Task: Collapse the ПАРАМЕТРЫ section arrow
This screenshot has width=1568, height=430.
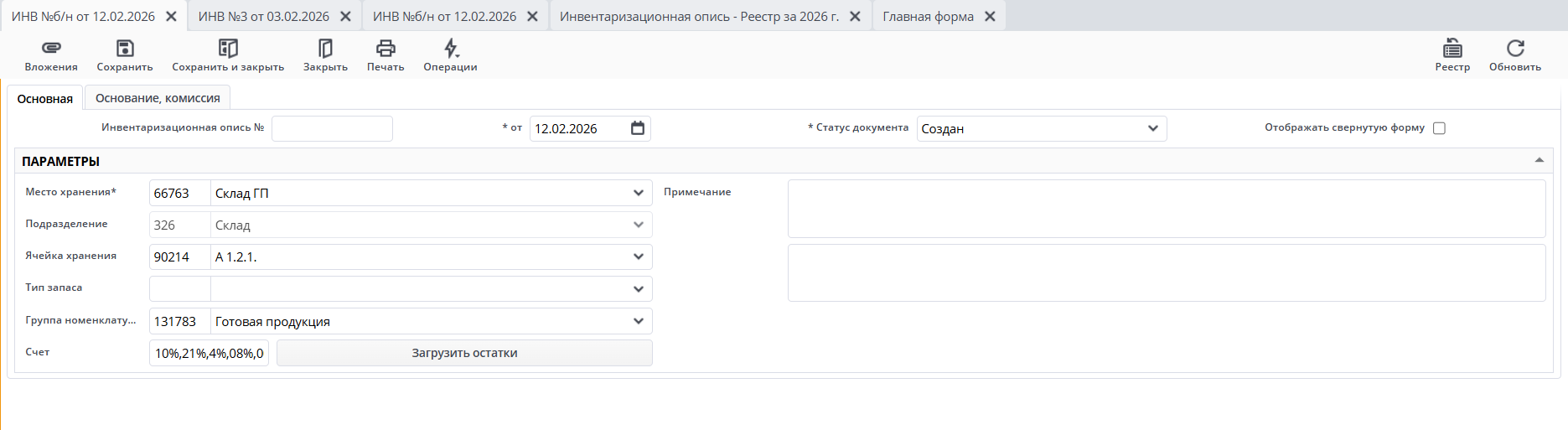Action: tap(1539, 160)
